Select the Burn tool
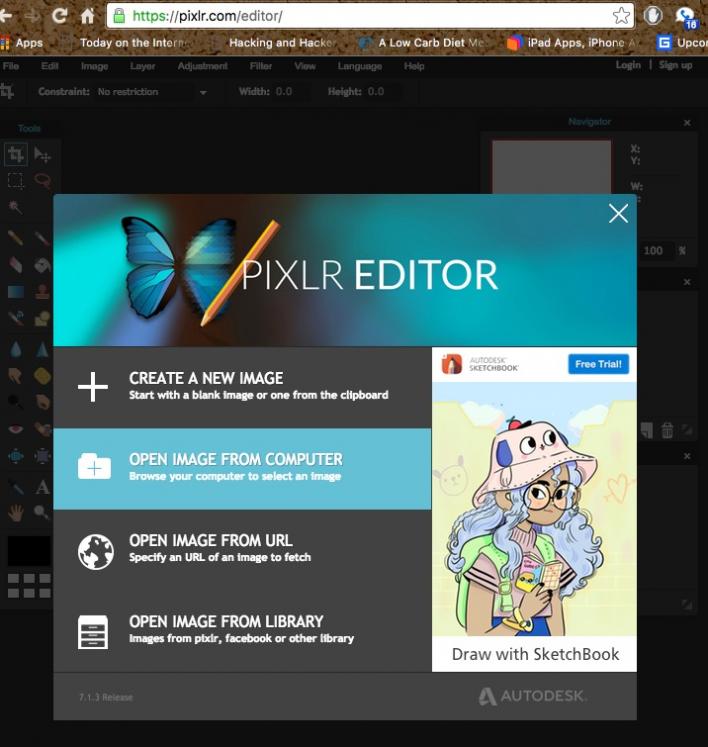This screenshot has width=708, height=747. [42, 402]
